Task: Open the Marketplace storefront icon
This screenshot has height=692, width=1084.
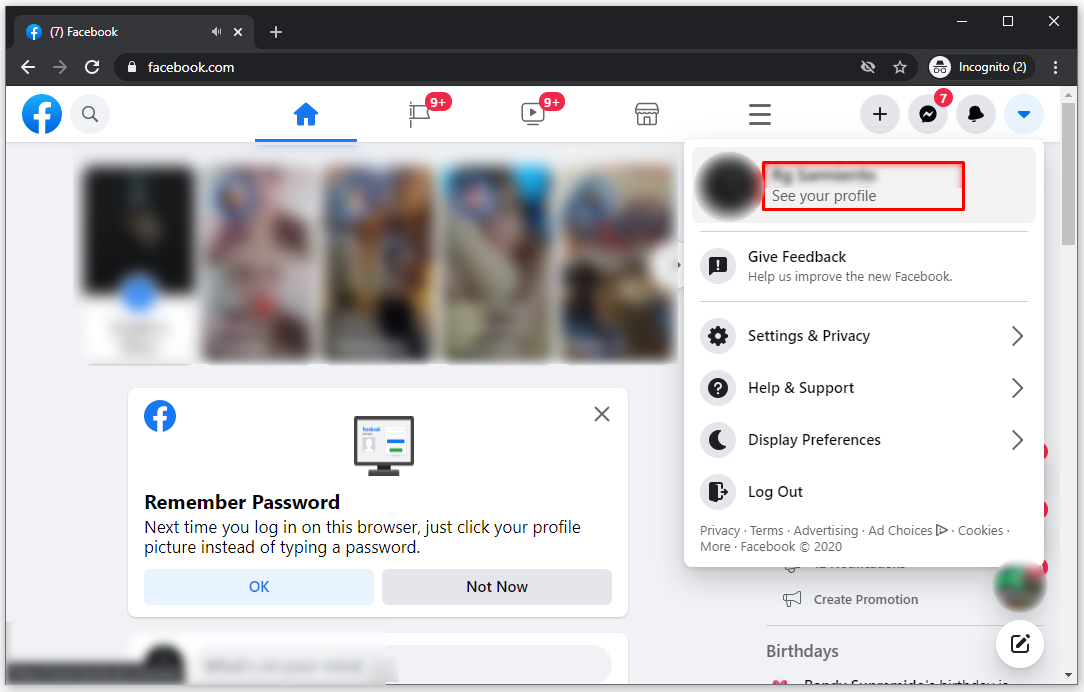Action: point(647,114)
